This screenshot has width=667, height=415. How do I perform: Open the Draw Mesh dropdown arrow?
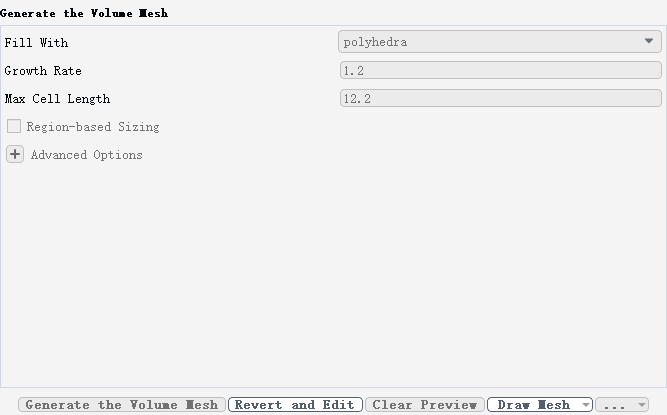(x=586, y=404)
